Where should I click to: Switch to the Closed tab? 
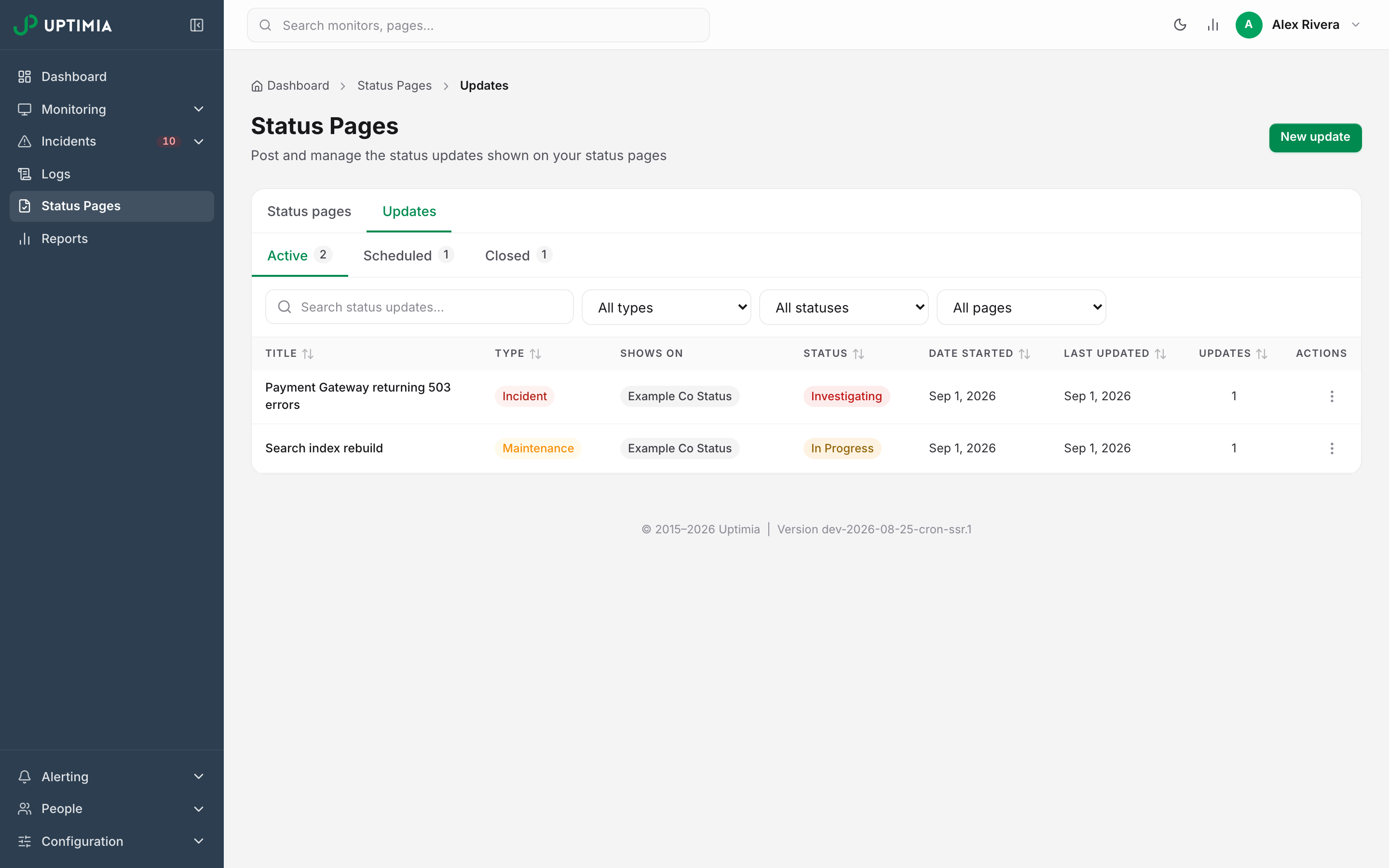518,256
